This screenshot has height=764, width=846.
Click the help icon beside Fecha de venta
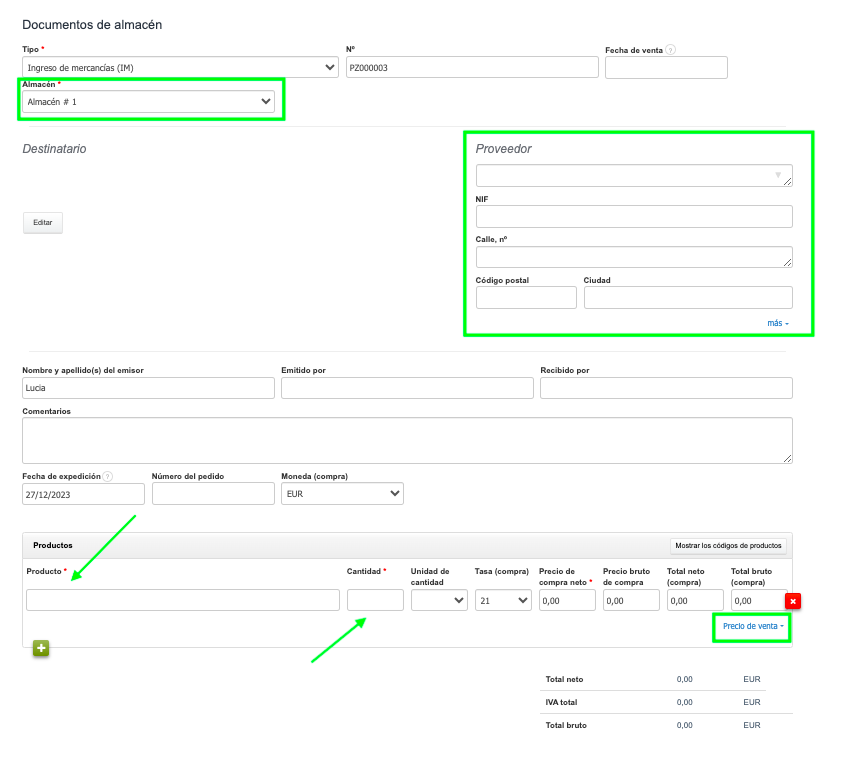pos(670,50)
